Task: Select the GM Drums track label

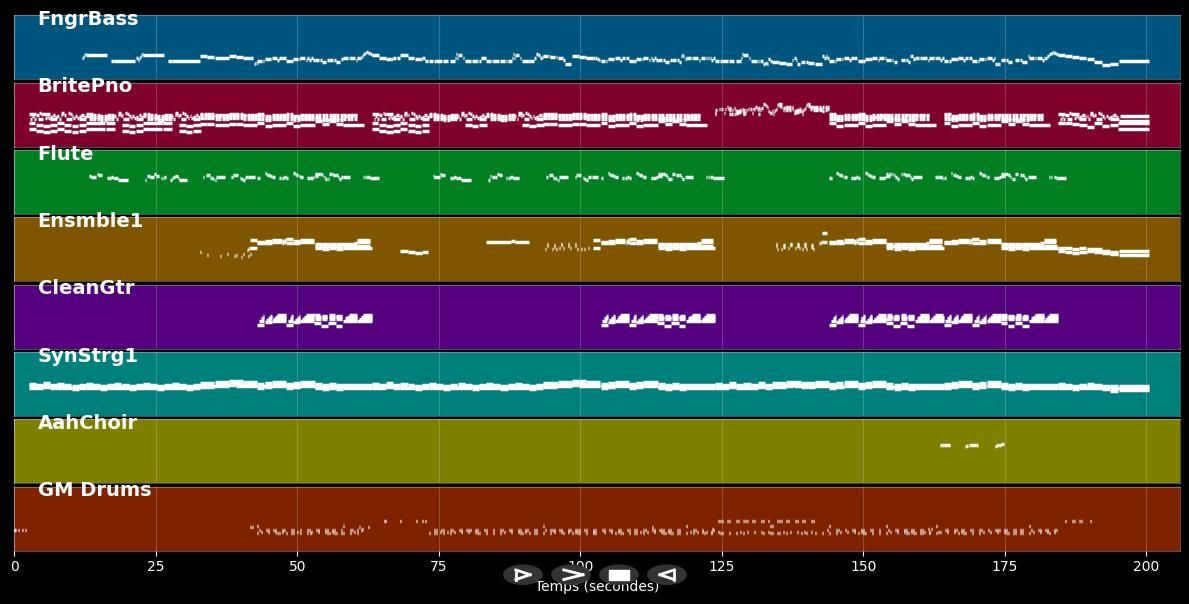Action: pos(95,490)
